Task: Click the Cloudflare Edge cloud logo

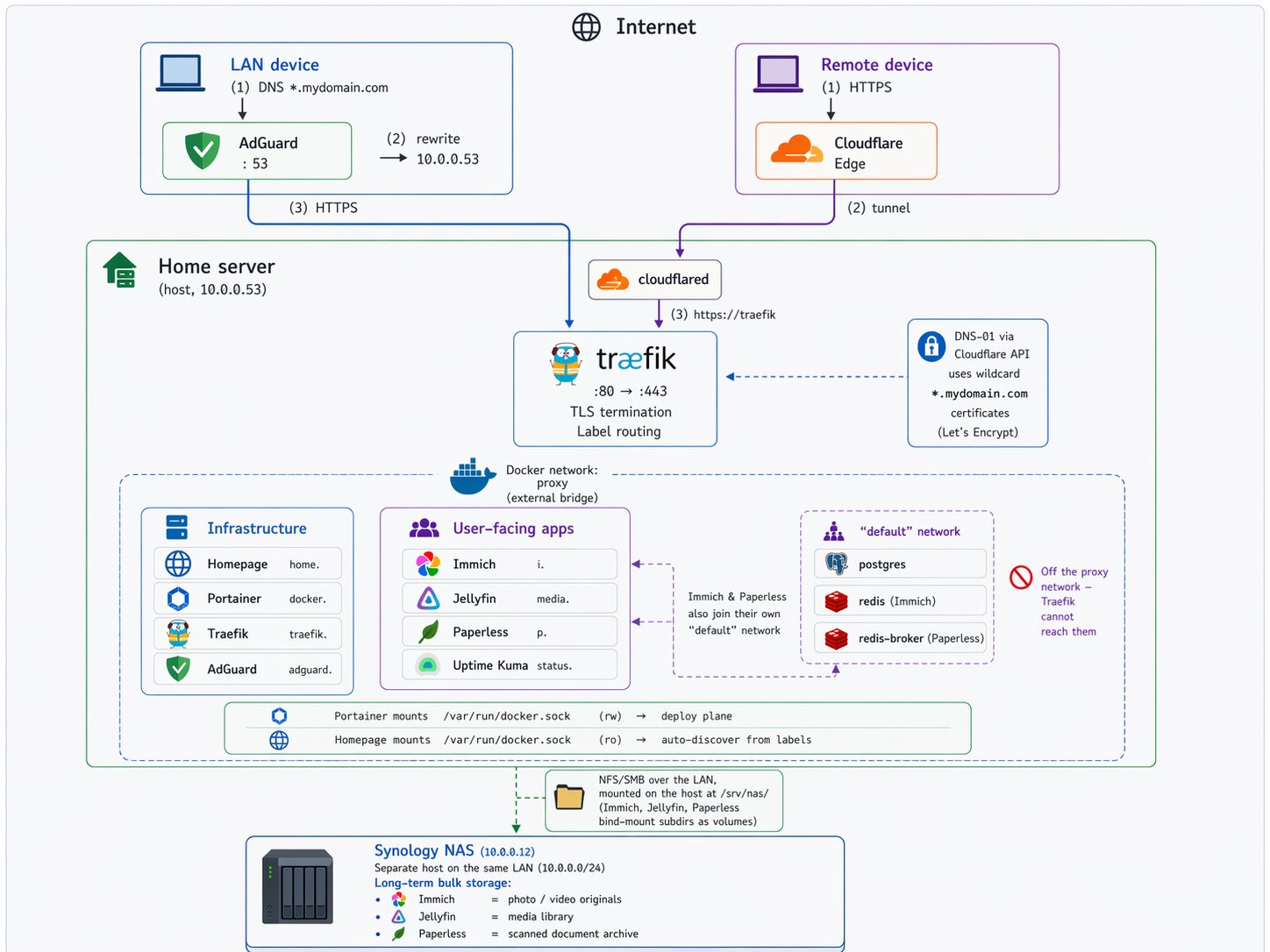Action: click(796, 150)
